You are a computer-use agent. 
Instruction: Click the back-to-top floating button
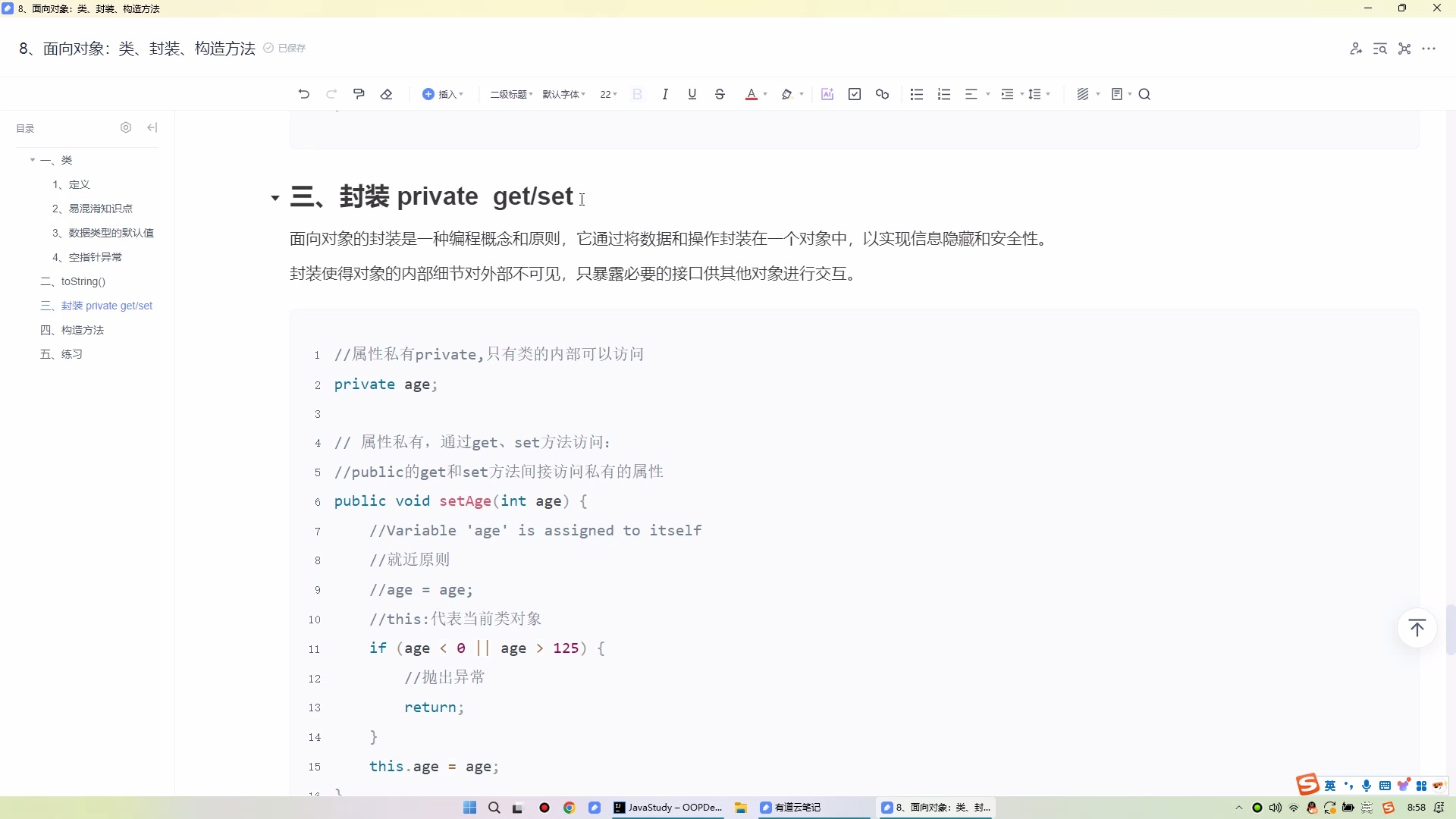[1417, 628]
